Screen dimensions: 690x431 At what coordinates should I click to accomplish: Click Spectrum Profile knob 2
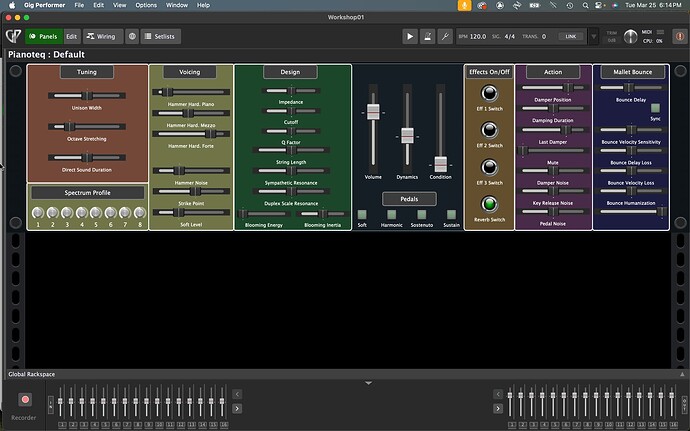52,213
